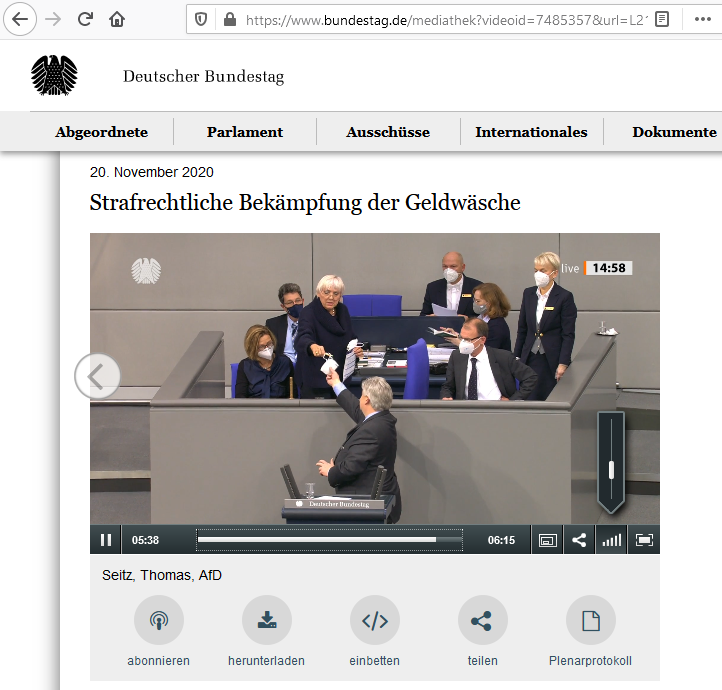The image size is (722, 690).
Task: Open the Dokumente menu
Action: click(x=675, y=132)
